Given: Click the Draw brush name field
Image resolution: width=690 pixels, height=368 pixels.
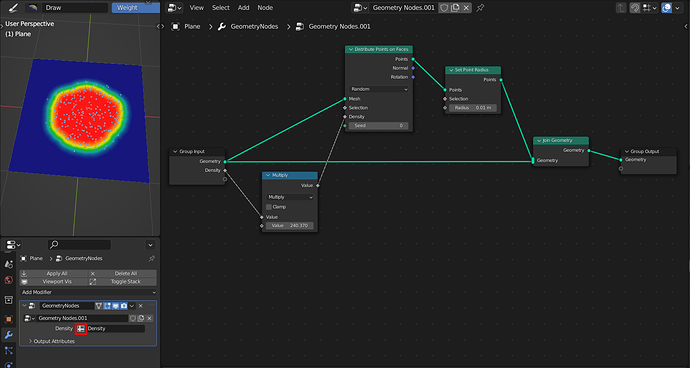Looking at the screenshot, I should tap(75, 8).
